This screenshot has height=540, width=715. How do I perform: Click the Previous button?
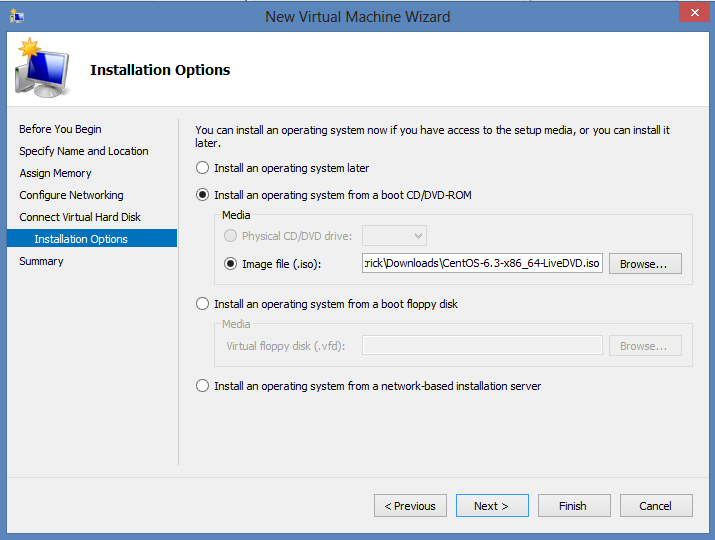pos(410,506)
